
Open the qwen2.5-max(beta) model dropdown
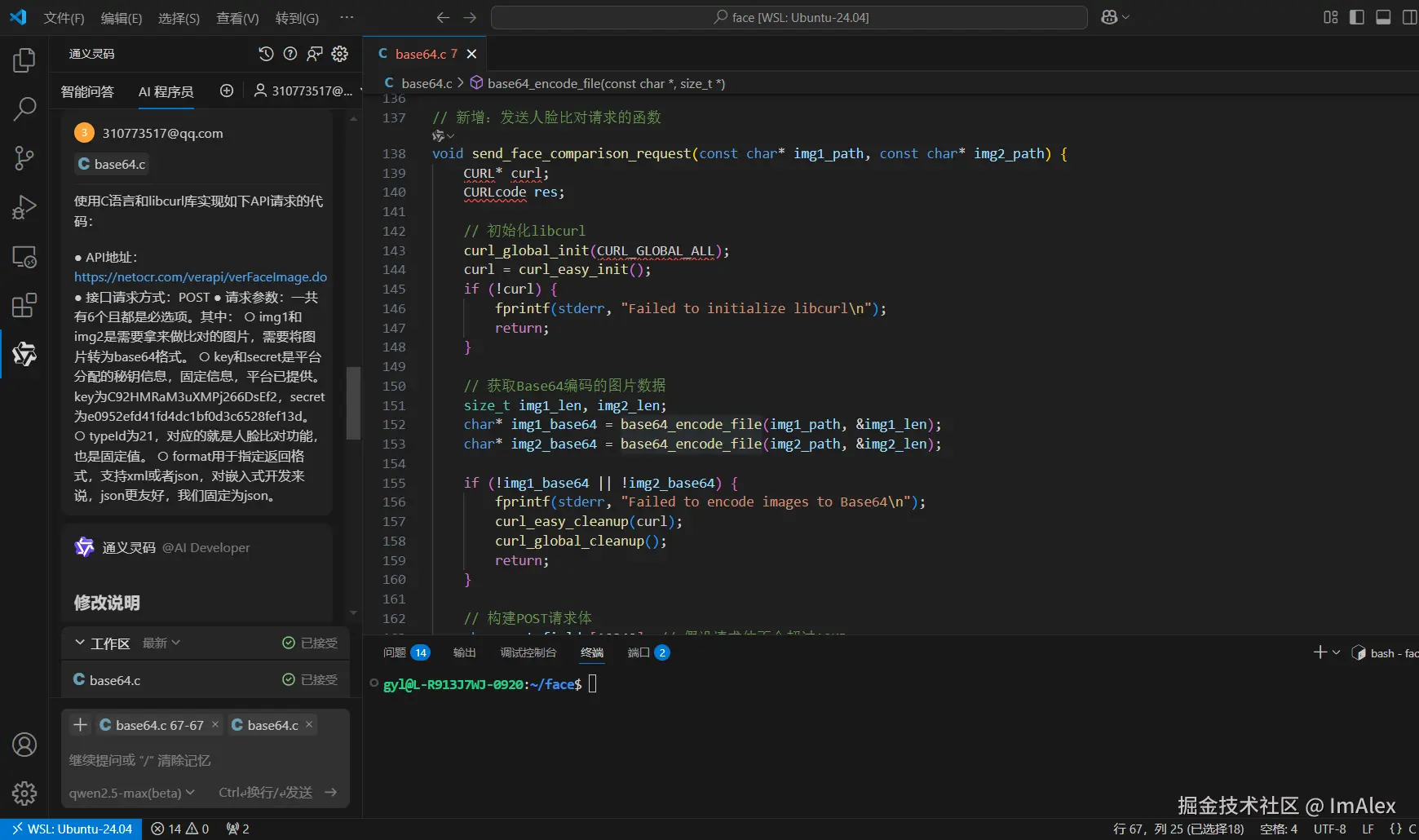coord(132,793)
